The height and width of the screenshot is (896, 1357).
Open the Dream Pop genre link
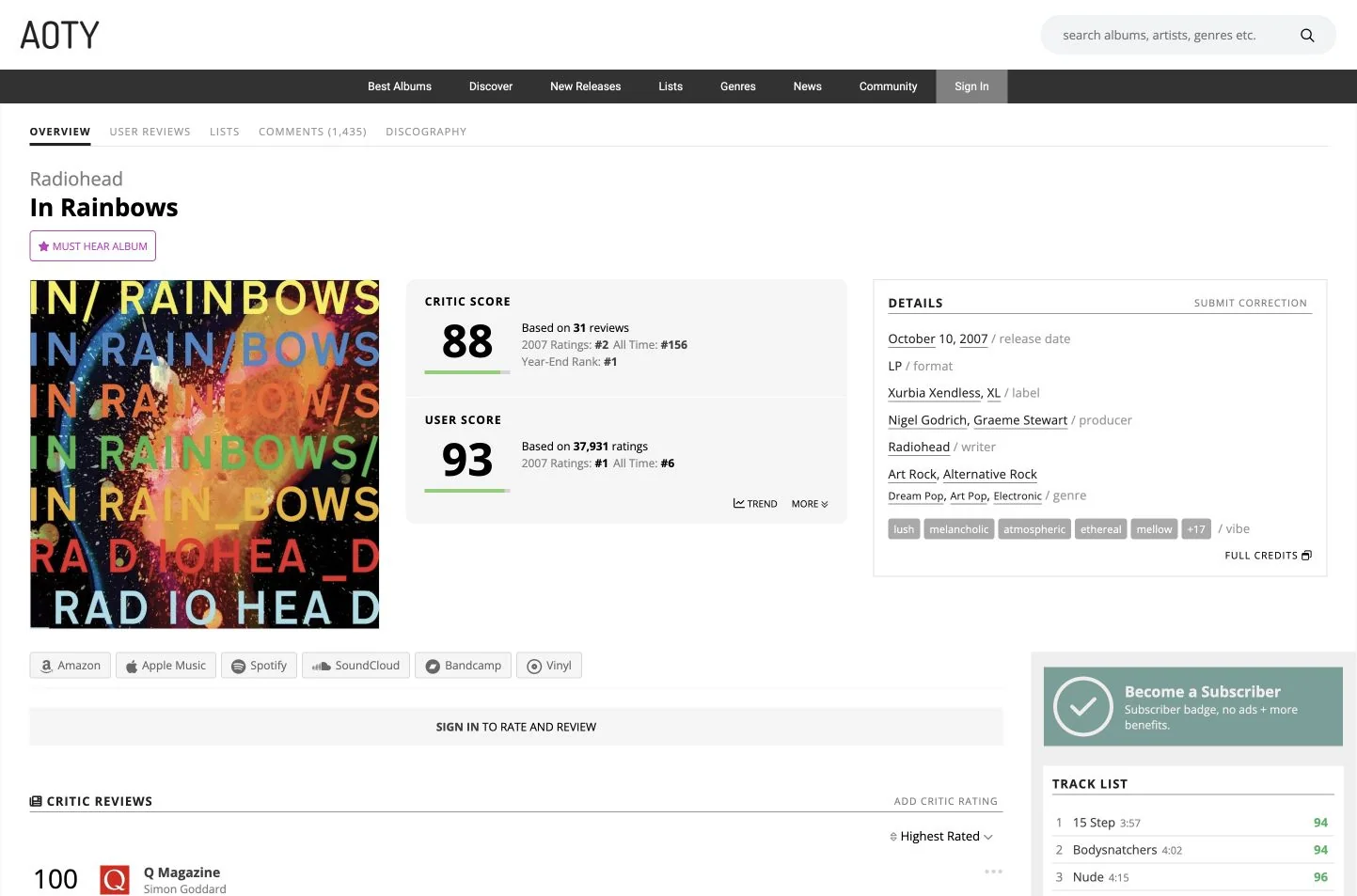pyautogui.click(x=916, y=496)
